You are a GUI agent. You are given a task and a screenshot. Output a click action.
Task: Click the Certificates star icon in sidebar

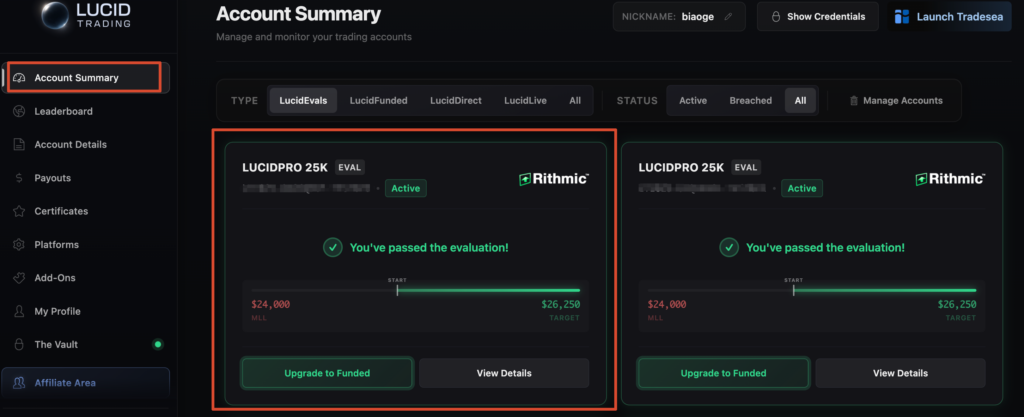click(19, 211)
